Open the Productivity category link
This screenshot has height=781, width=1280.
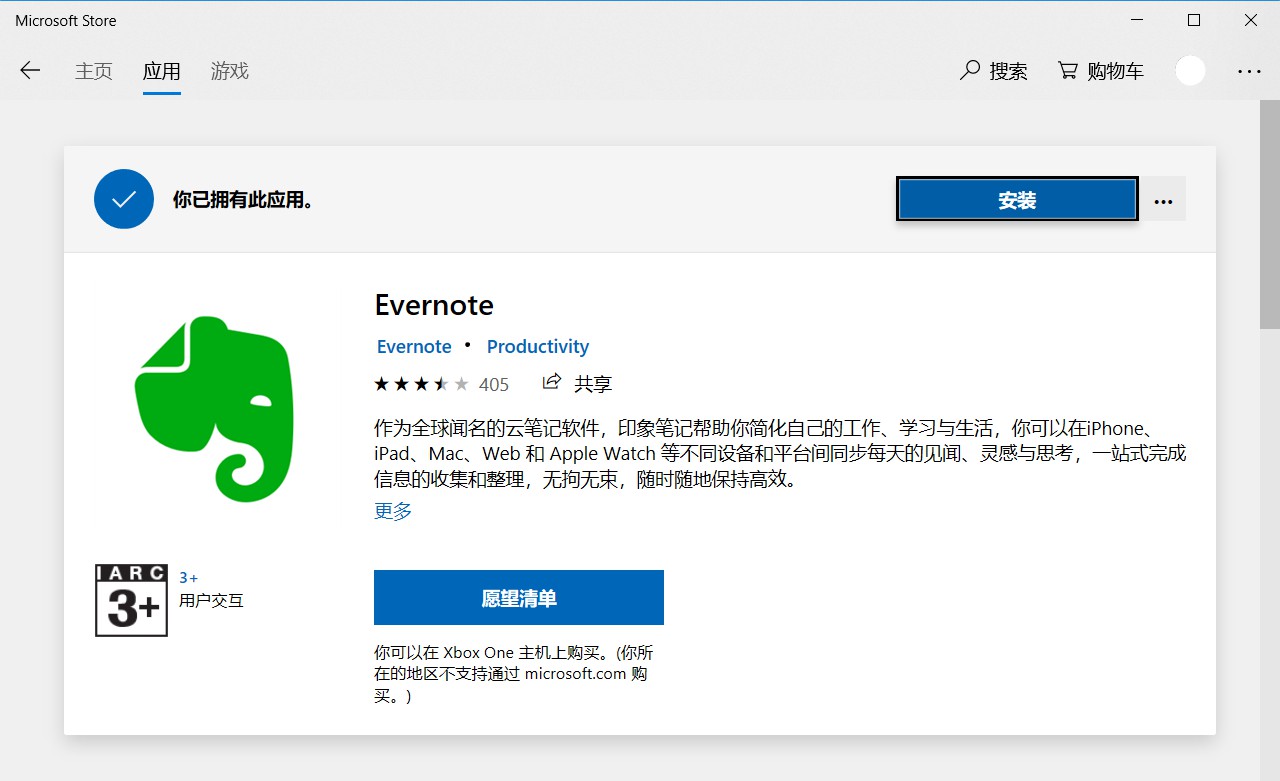click(x=538, y=346)
